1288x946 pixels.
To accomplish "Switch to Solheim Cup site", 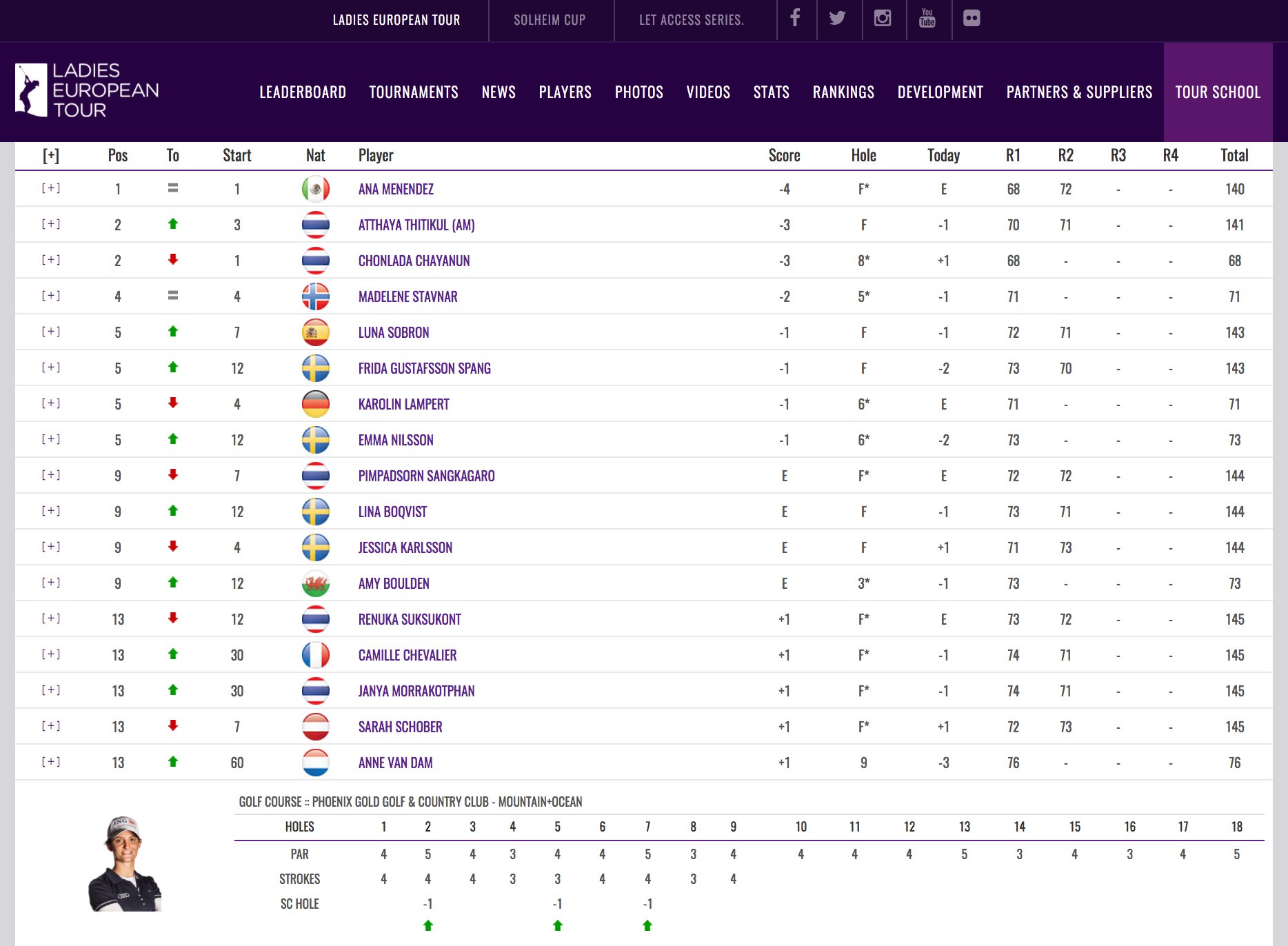I will pos(550,20).
